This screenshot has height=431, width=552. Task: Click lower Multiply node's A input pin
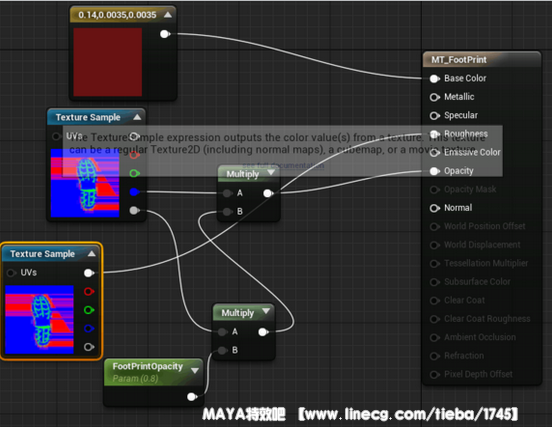coord(222,332)
